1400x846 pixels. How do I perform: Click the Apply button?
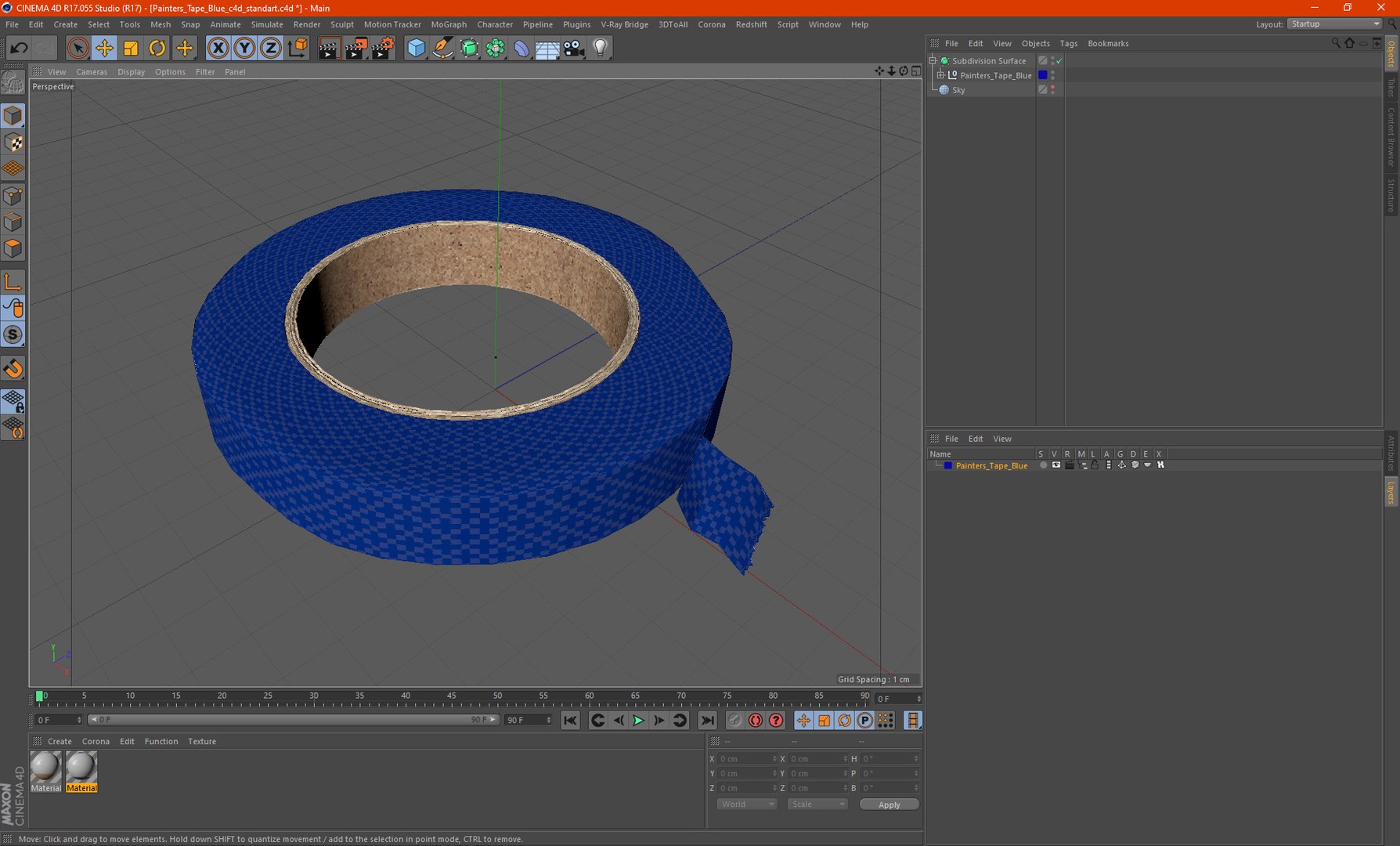click(889, 804)
